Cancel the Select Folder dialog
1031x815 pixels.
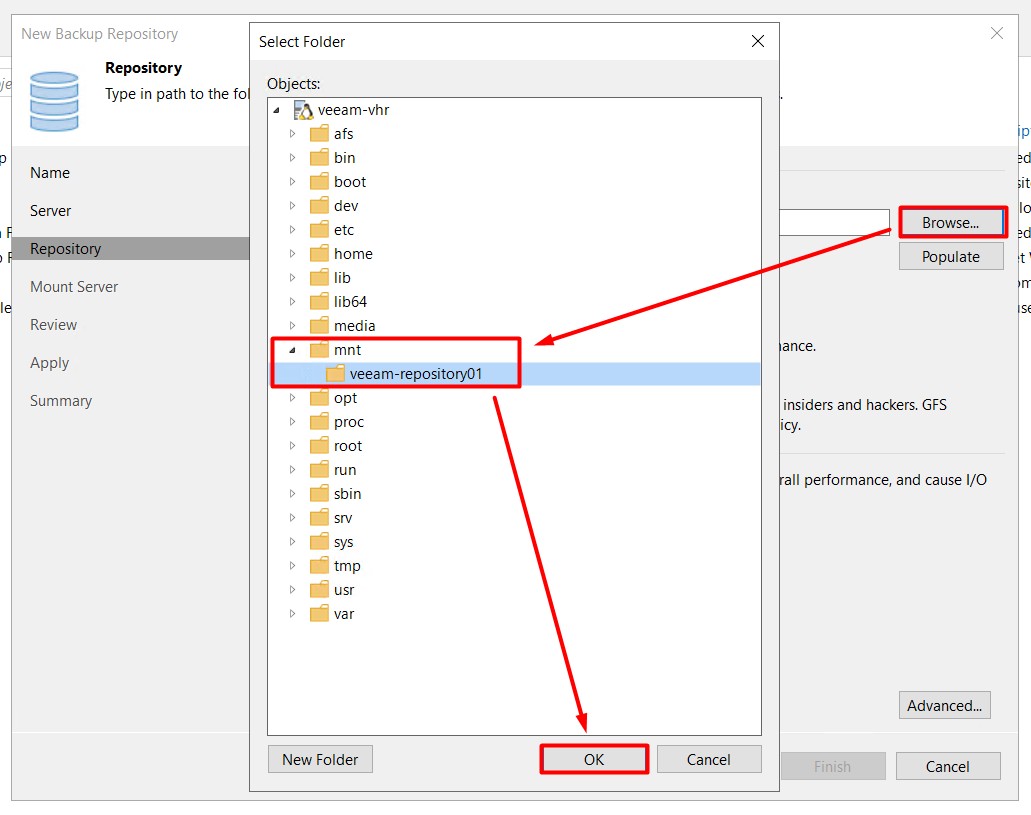pyautogui.click(x=709, y=760)
